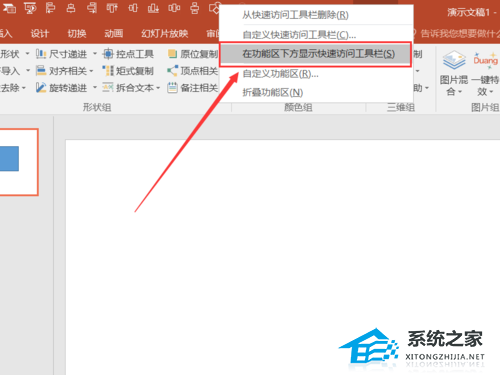Screen dimensions: 500x375
Task: Click the Duang 一键特效 icon
Action: point(485,60)
